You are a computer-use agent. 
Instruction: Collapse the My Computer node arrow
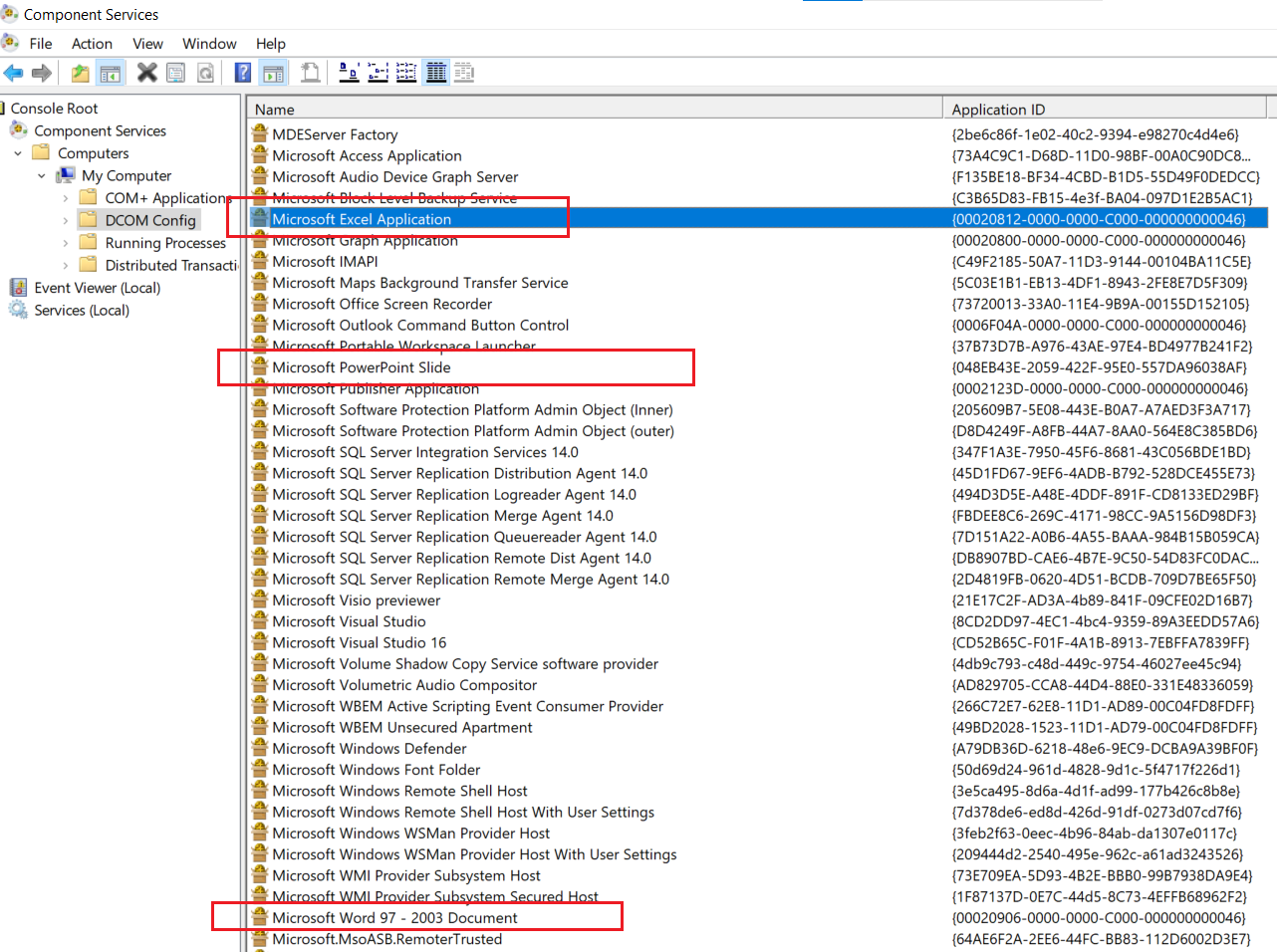[x=42, y=176]
